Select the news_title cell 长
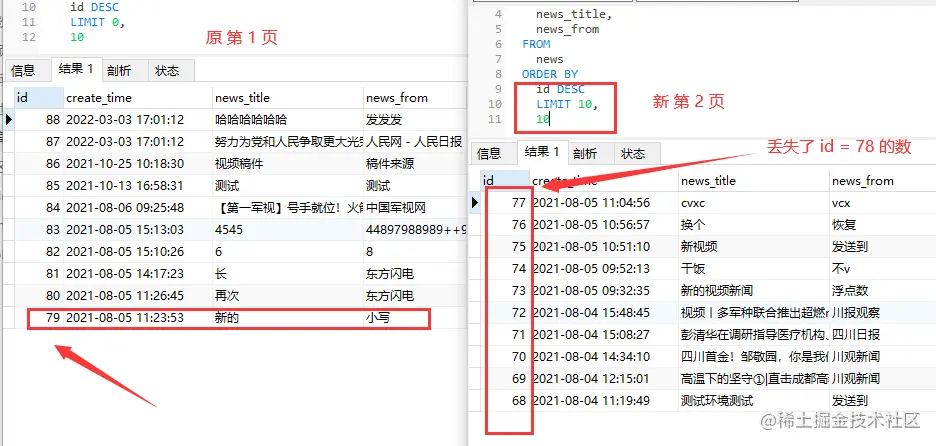The width and height of the screenshot is (936, 446). coord(288,274)
